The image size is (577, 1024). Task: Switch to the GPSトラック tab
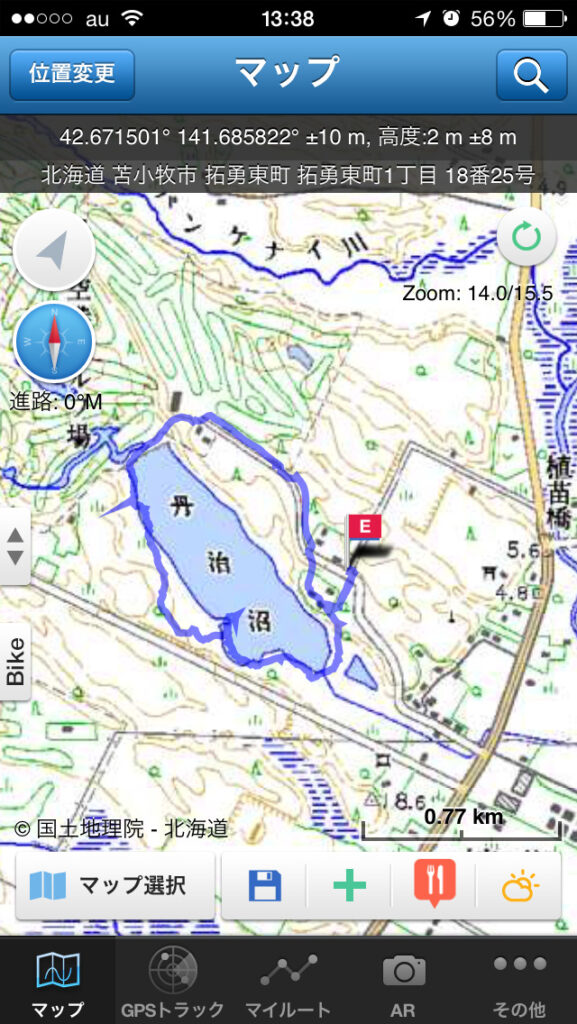tap(172, 982)
